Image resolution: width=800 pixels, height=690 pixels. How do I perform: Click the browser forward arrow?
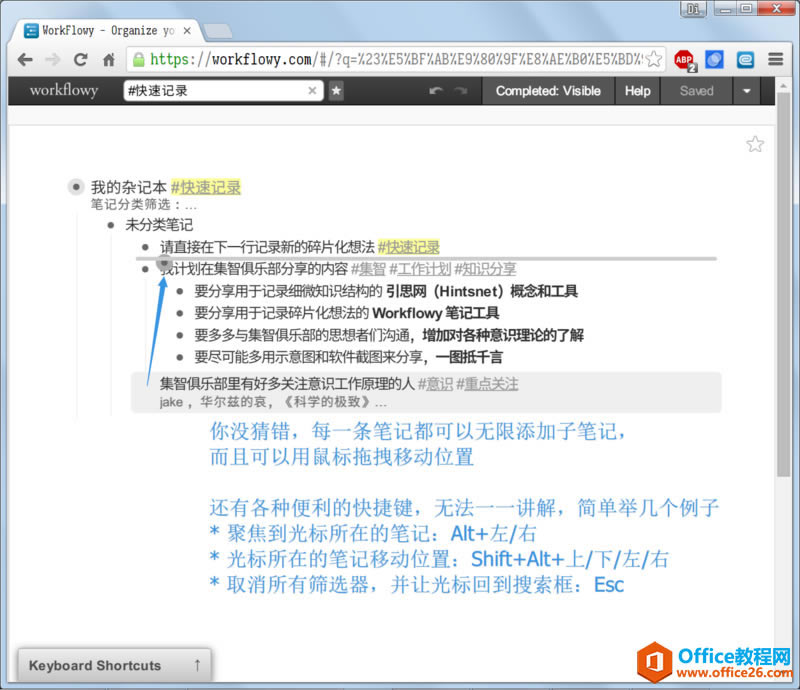[53, 60]
